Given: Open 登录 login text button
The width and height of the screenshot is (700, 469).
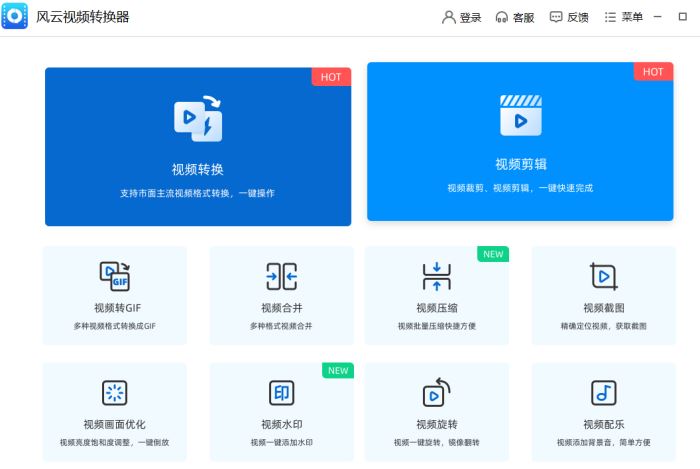Looking at the screenshot, I should pos(471,17).
